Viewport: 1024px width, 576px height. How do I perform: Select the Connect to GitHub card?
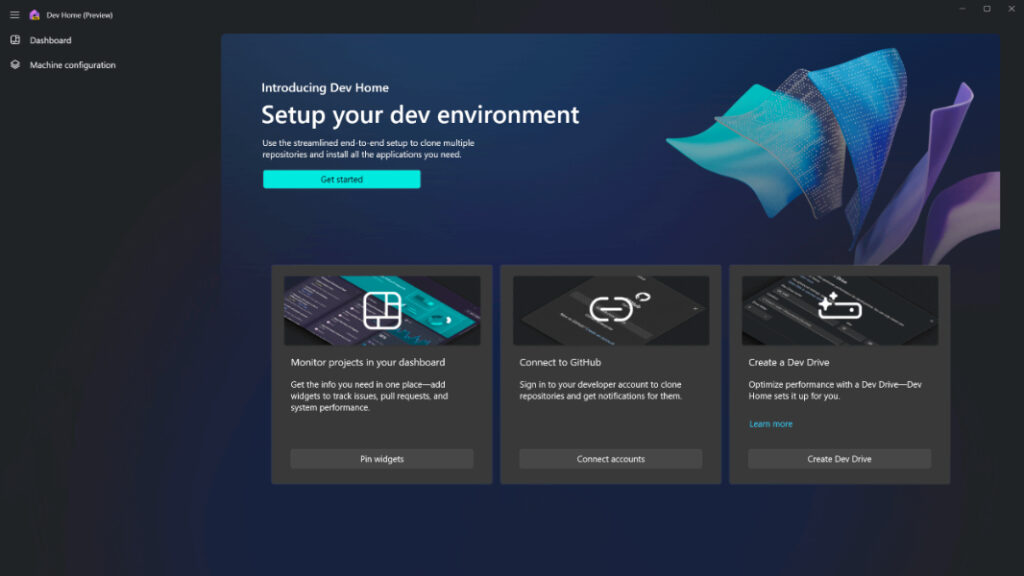click(x=610, y=375)
